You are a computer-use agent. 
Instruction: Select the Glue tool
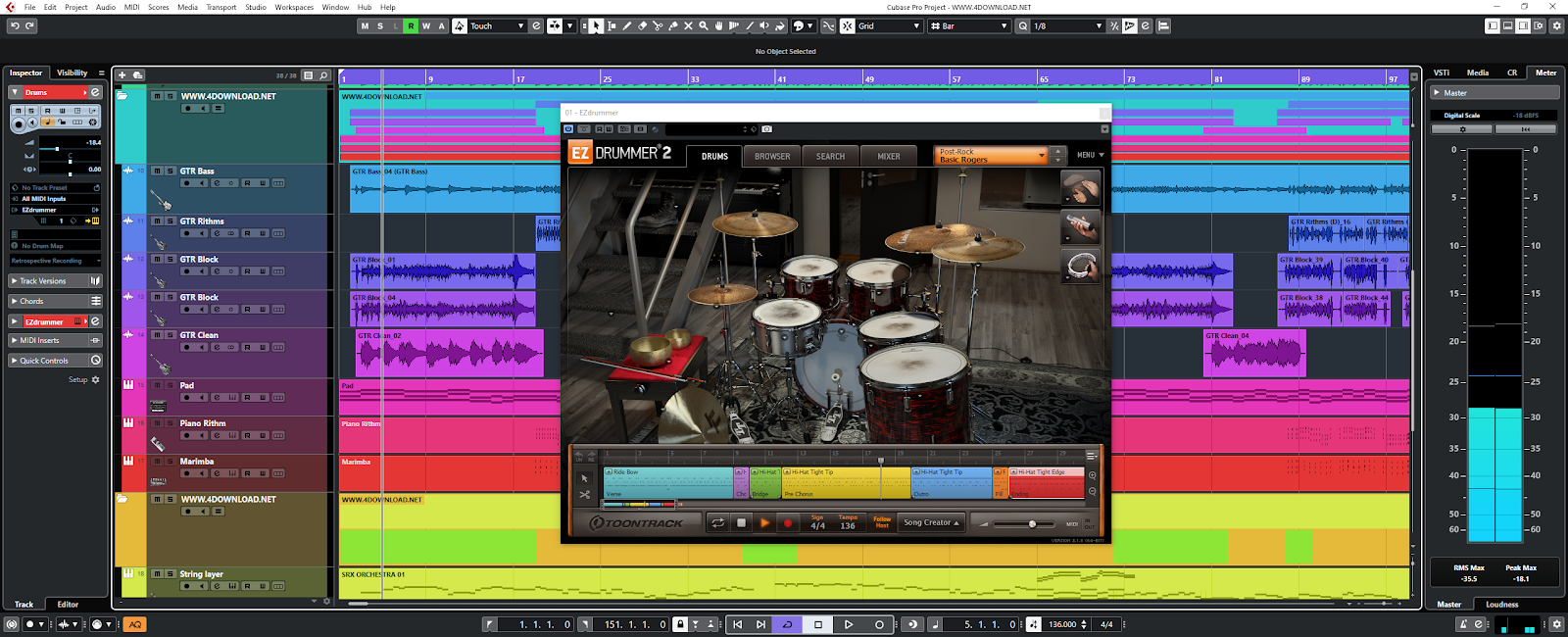(672, 26)
